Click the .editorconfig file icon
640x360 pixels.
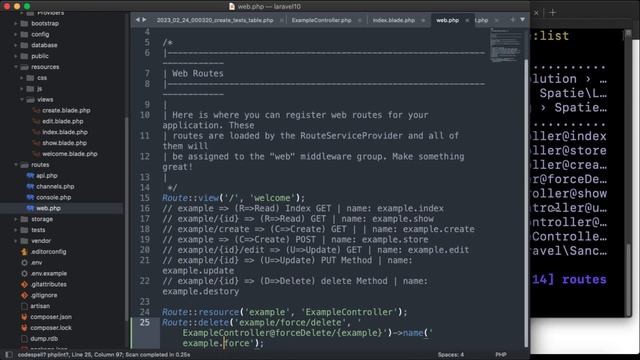[24, 252]
